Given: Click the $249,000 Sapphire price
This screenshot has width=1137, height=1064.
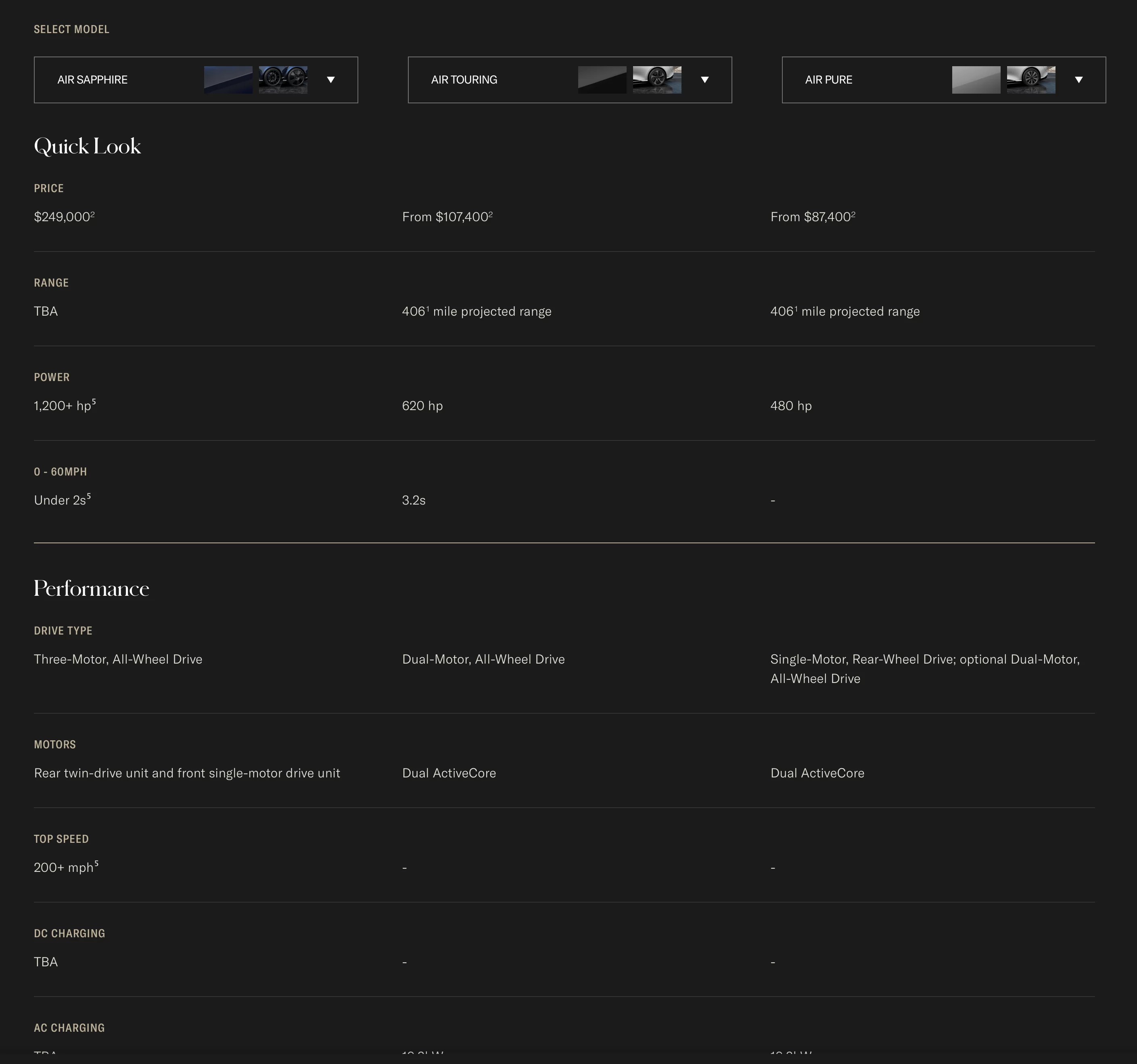Looking at the screenshot, I should click(64, 217).
